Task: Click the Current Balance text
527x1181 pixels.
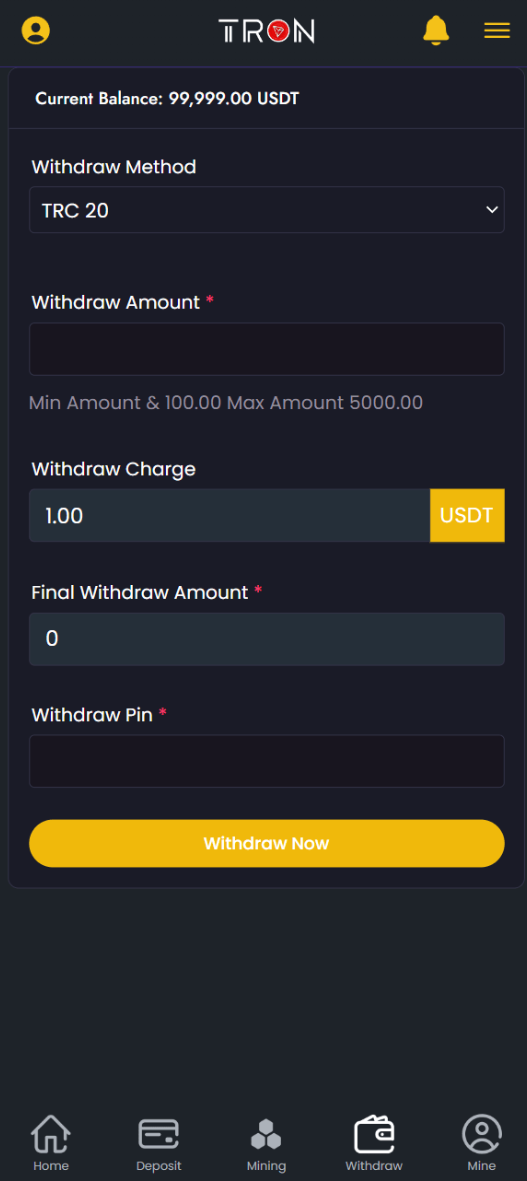Action: (167, 99)
